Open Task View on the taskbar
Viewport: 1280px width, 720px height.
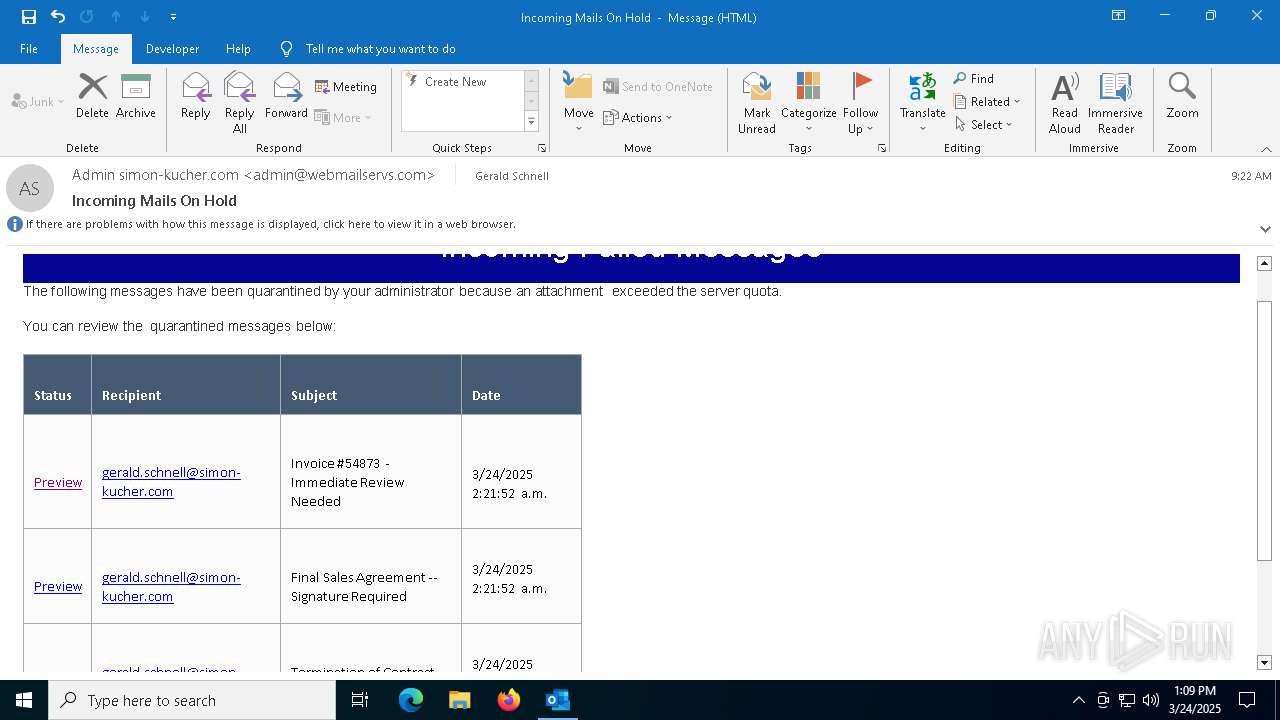pos(360,700)
